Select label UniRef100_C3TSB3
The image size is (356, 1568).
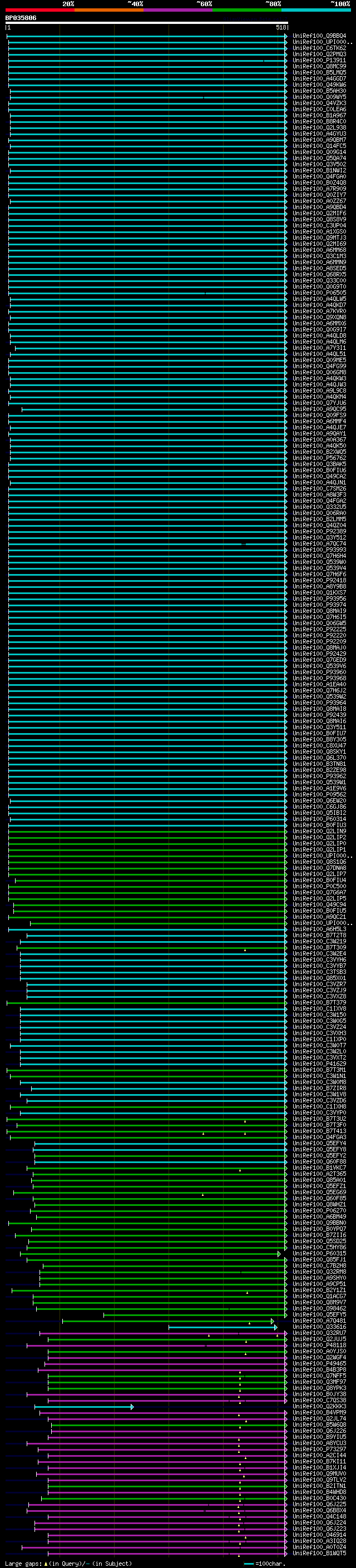point(319,972)
